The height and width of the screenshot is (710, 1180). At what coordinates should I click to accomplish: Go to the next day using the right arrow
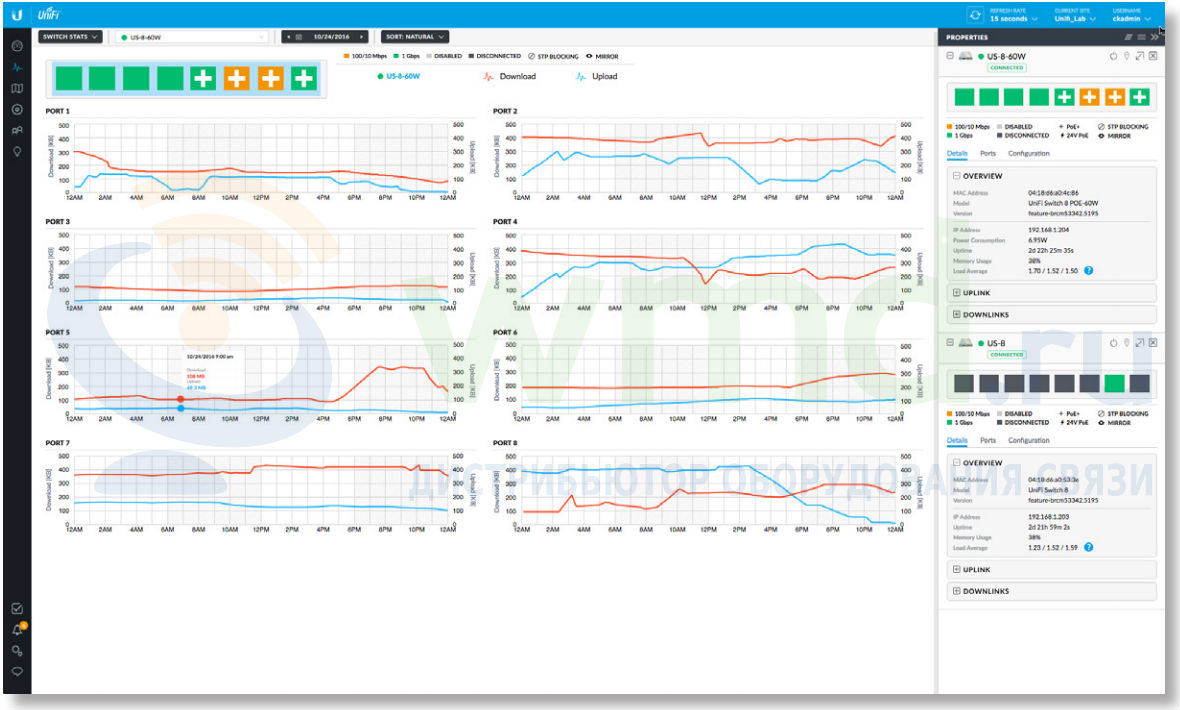[362, 37]
